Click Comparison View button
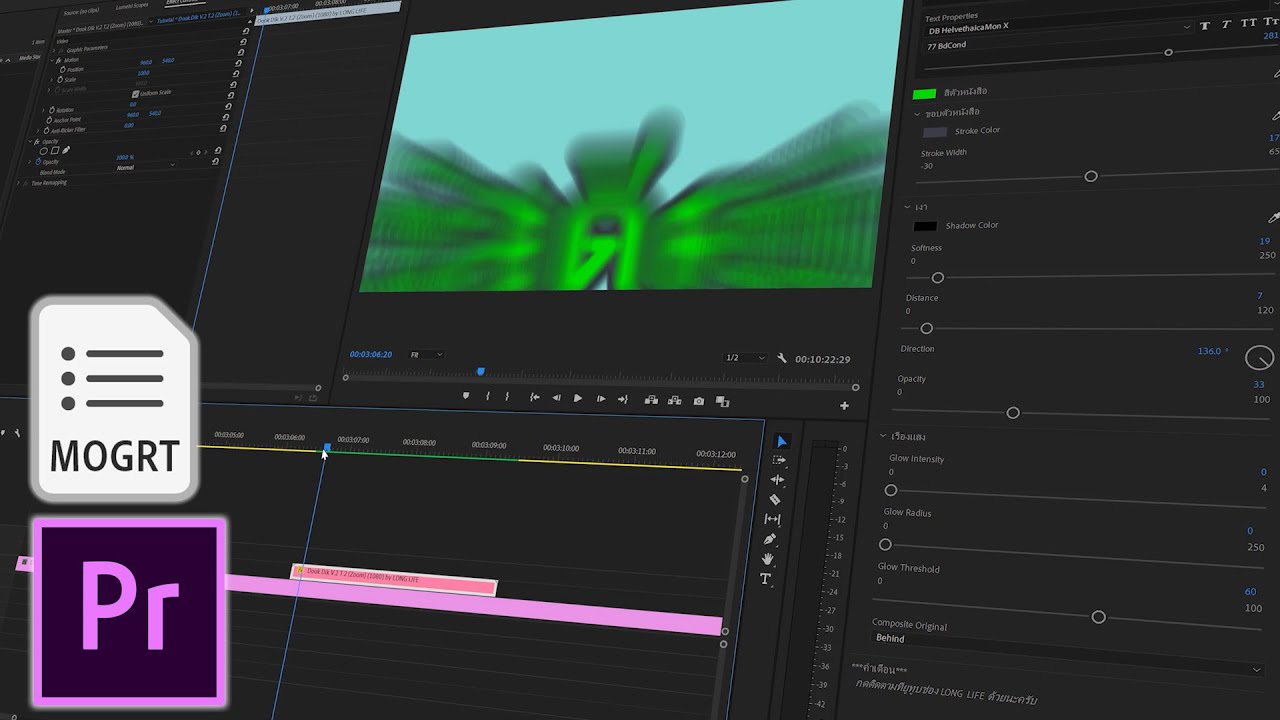This screenshot has height=720, width=1280. [x=722, y=401]
